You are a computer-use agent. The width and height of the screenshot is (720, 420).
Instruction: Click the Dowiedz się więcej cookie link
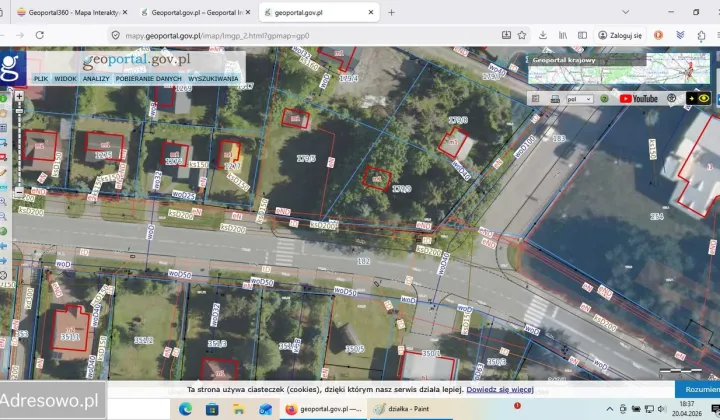tap(499, 389)
